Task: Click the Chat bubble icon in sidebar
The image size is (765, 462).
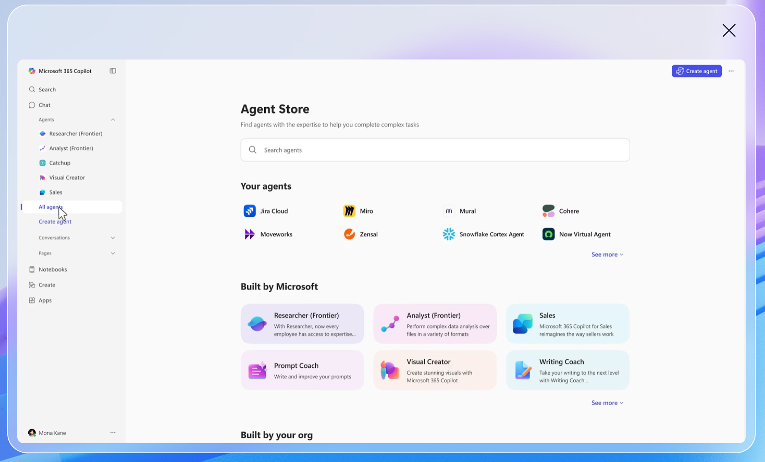Action: pyautogui.click(x=32, y=105)
